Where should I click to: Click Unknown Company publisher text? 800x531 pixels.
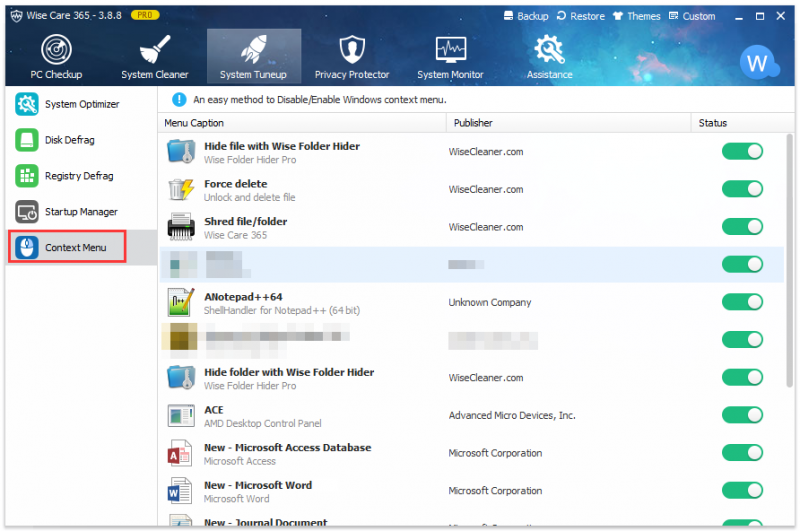point(490,302)
